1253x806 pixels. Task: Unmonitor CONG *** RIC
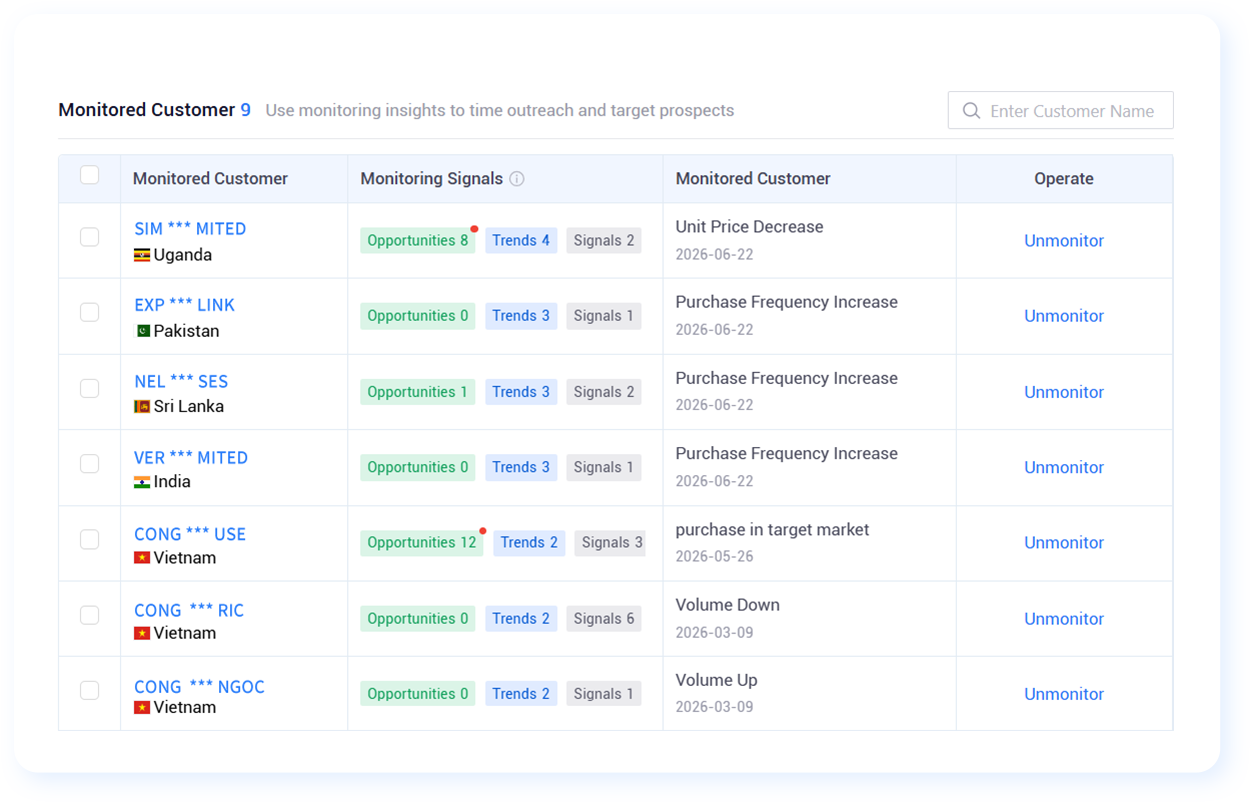pos(1064,619)
